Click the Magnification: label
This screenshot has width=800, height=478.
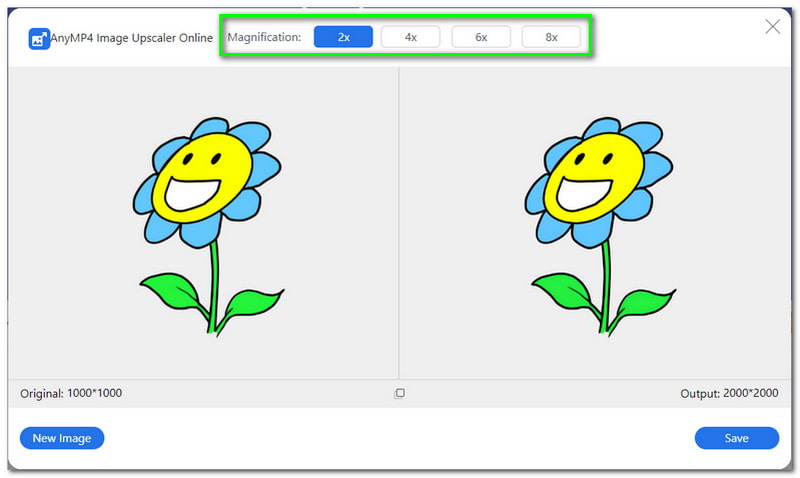[x=264, y=37]
